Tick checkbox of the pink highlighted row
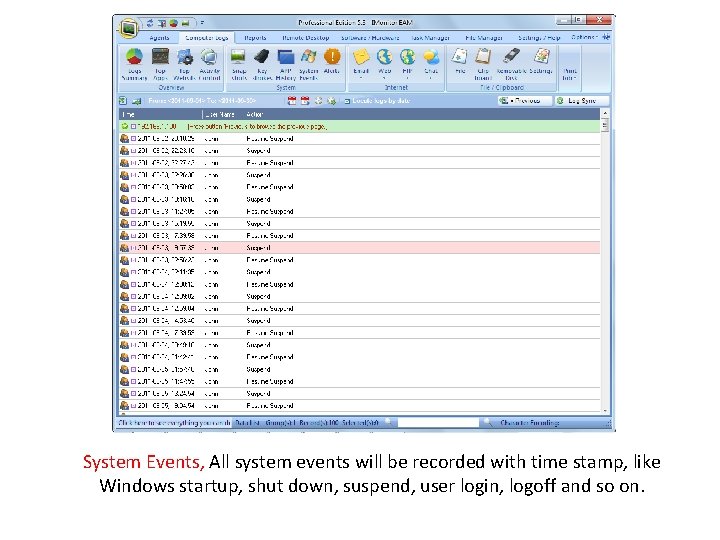 coord(134,248)
